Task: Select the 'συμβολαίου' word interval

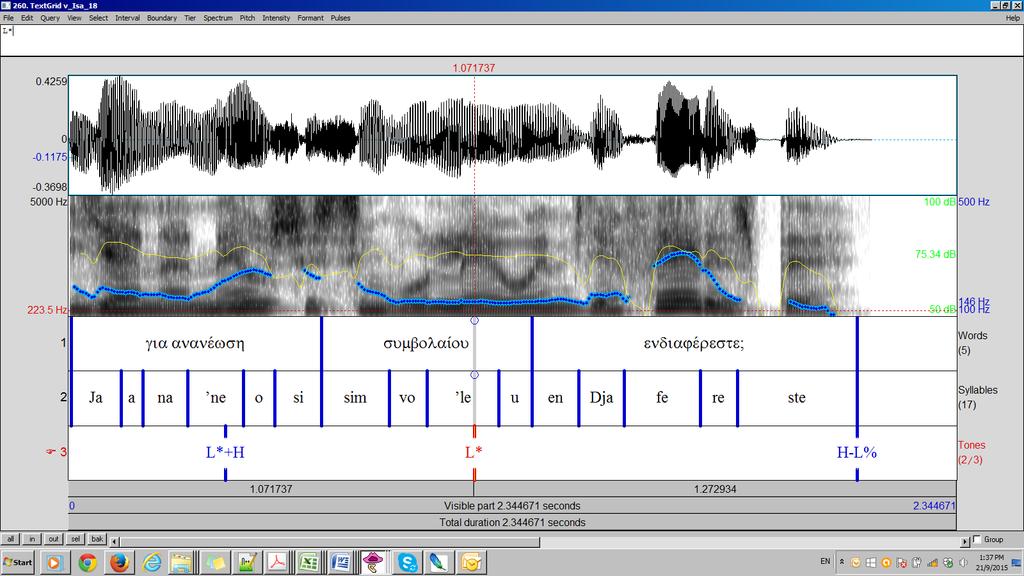Action: [426, 344]
